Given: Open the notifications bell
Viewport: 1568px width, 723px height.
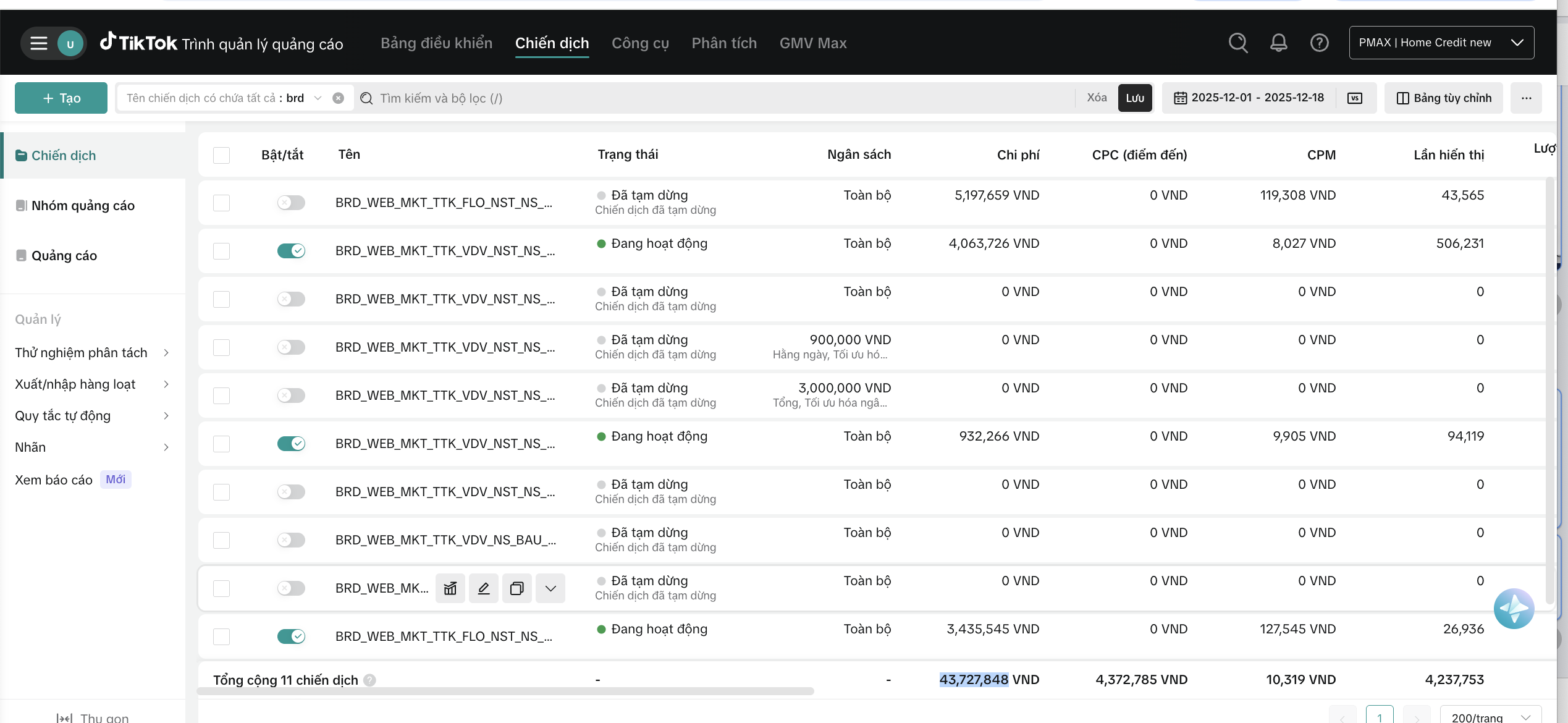Looking at the screenshot, I should tap(1278, 43).
